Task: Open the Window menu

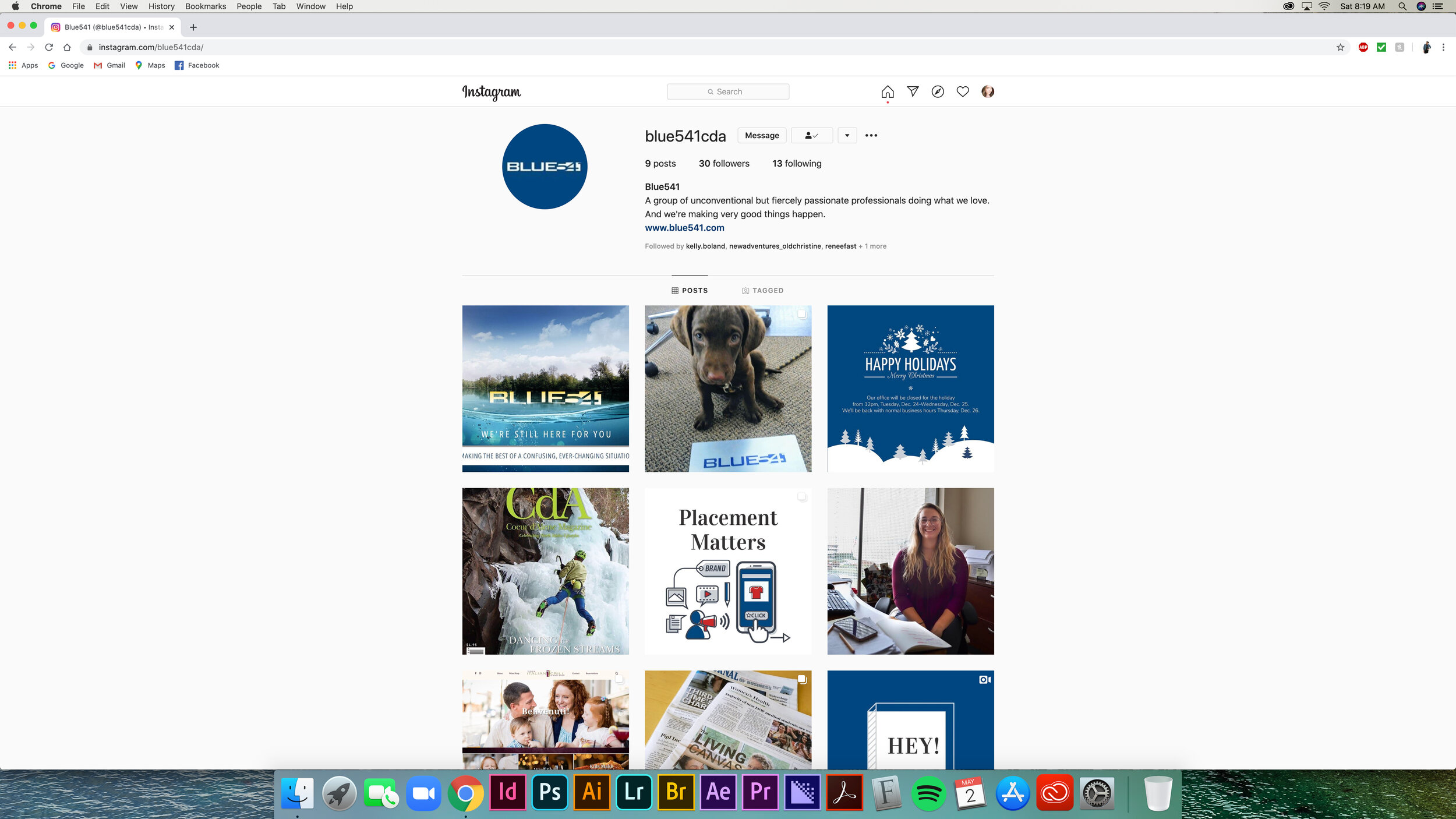Action: [x=310, y=6]
